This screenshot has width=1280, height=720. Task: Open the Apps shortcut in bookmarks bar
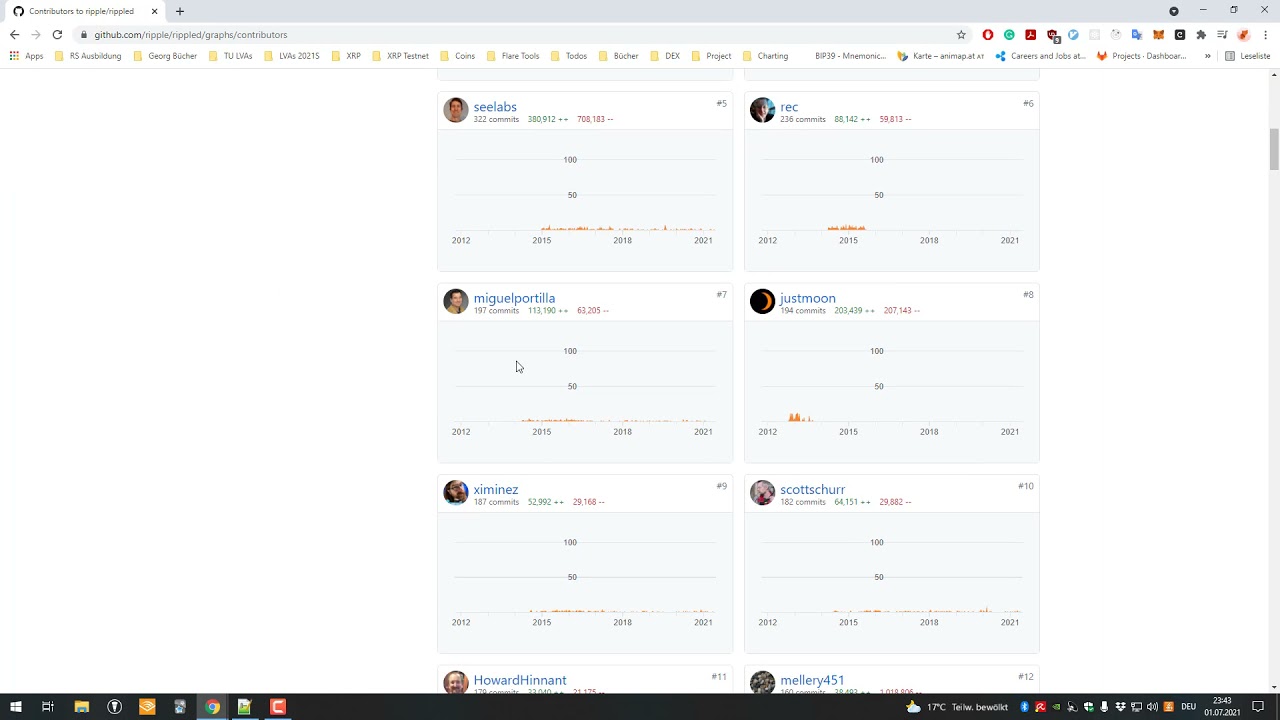(27, 56)
